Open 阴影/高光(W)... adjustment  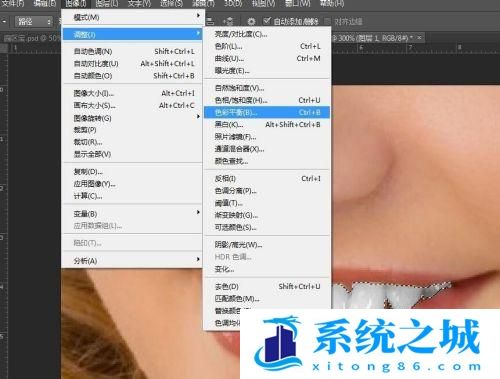click(x=267, y=245)
